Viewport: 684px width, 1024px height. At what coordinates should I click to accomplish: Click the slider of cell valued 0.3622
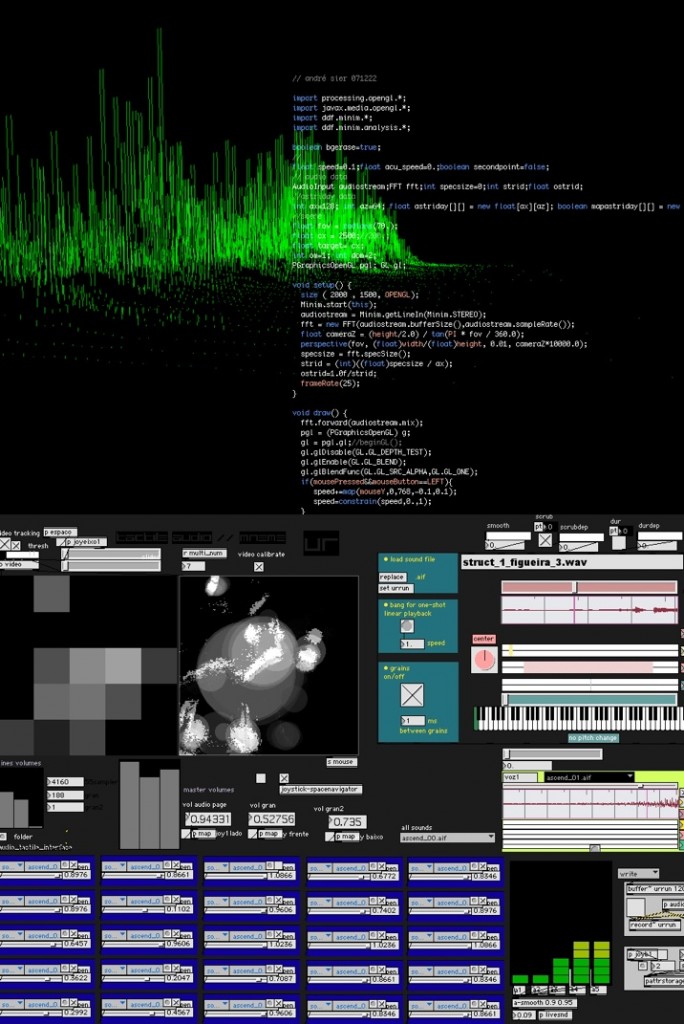(x=31, y=978)
